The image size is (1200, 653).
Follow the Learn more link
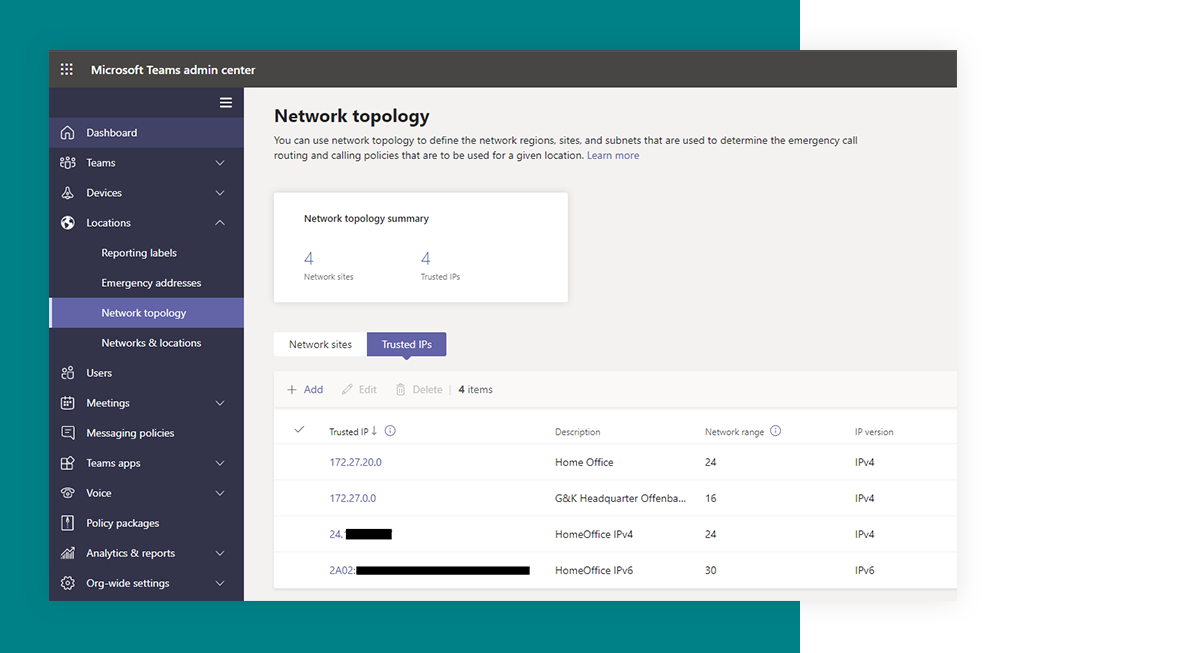(x=613, y=155)
